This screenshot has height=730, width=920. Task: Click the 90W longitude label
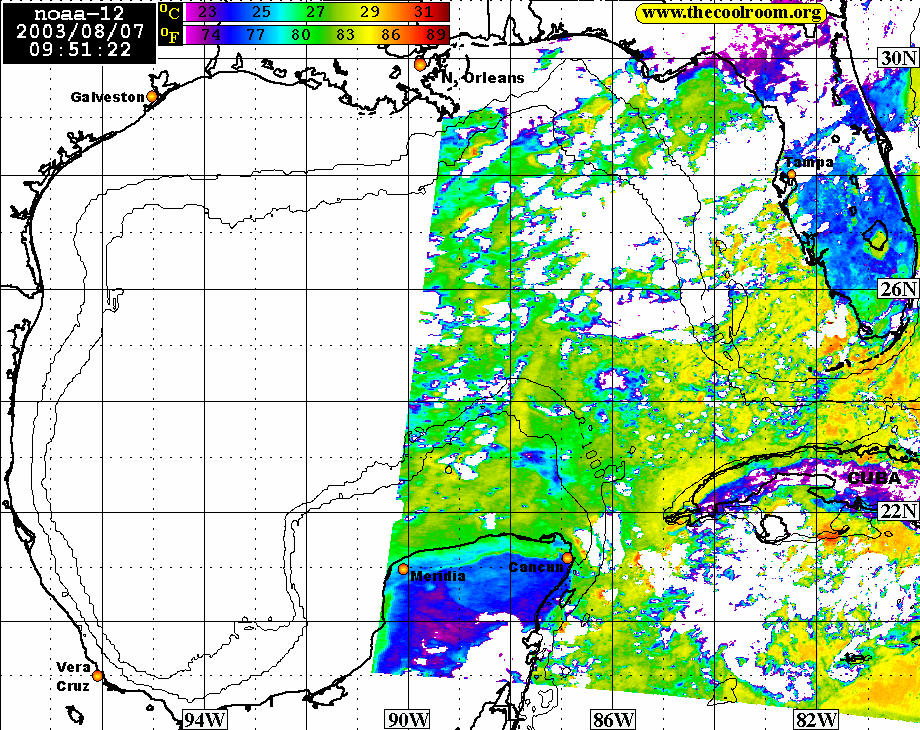click(408, 719)
